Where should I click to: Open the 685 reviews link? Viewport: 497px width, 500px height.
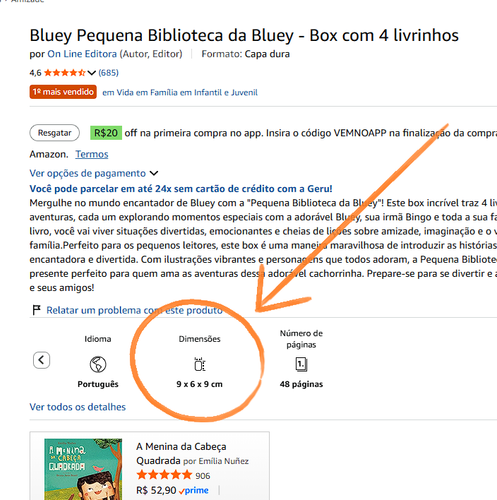[x=108, y=73]
